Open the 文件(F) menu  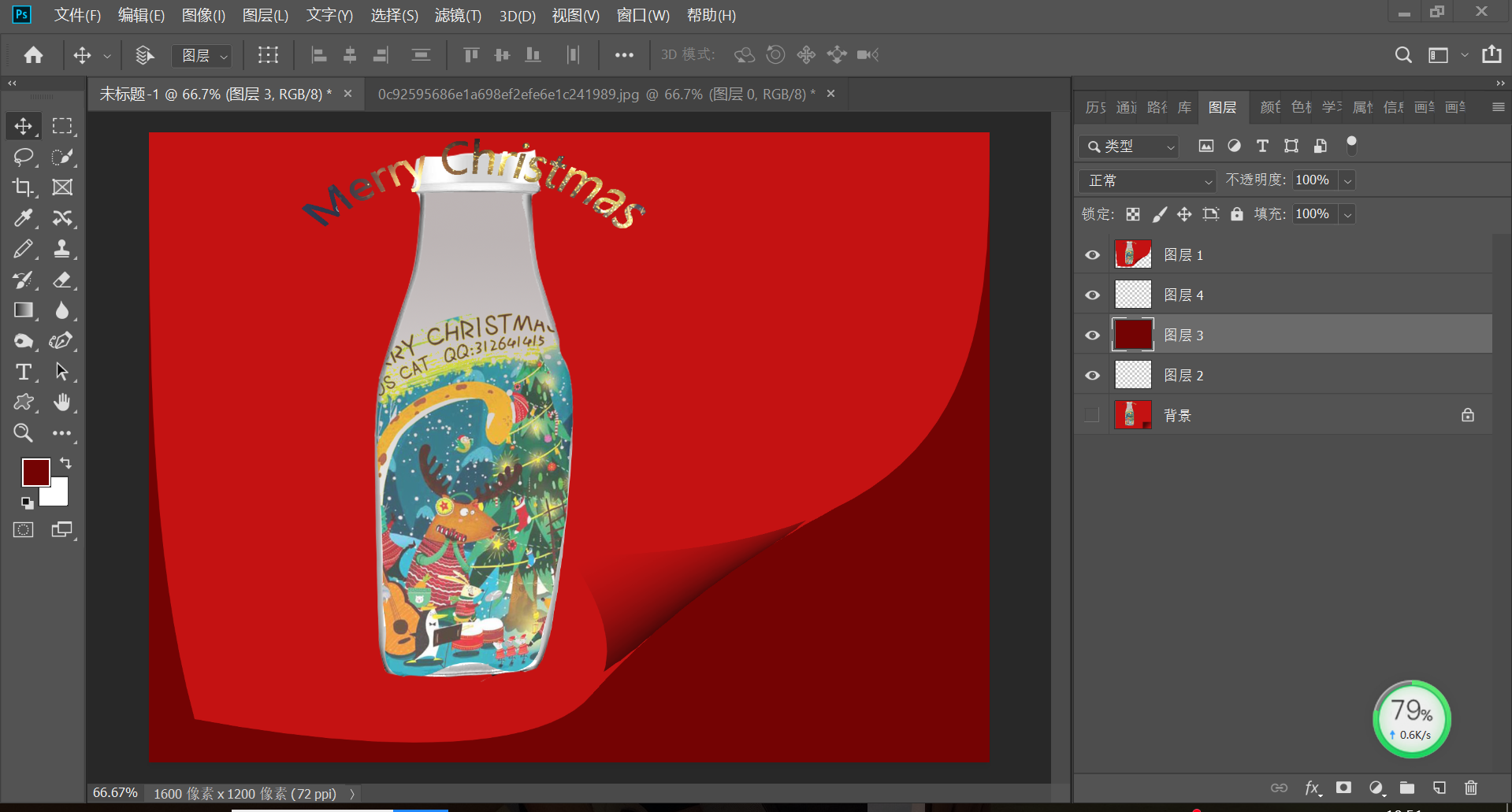pos(77,16)
